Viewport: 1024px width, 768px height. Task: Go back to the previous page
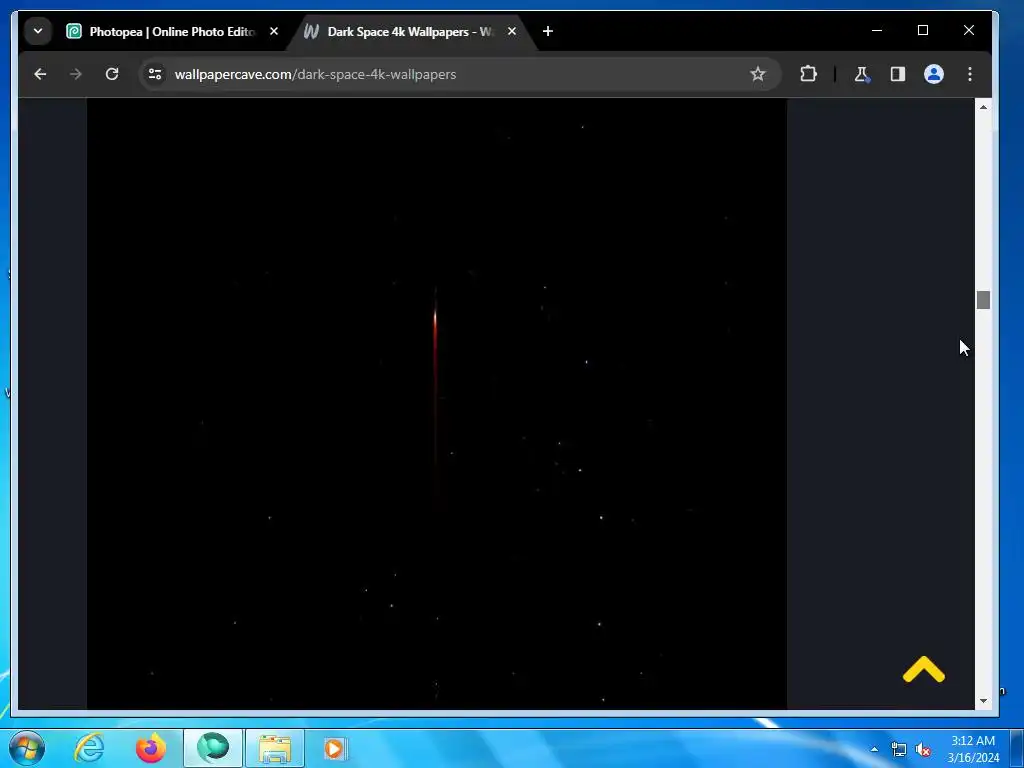(40, 74)
